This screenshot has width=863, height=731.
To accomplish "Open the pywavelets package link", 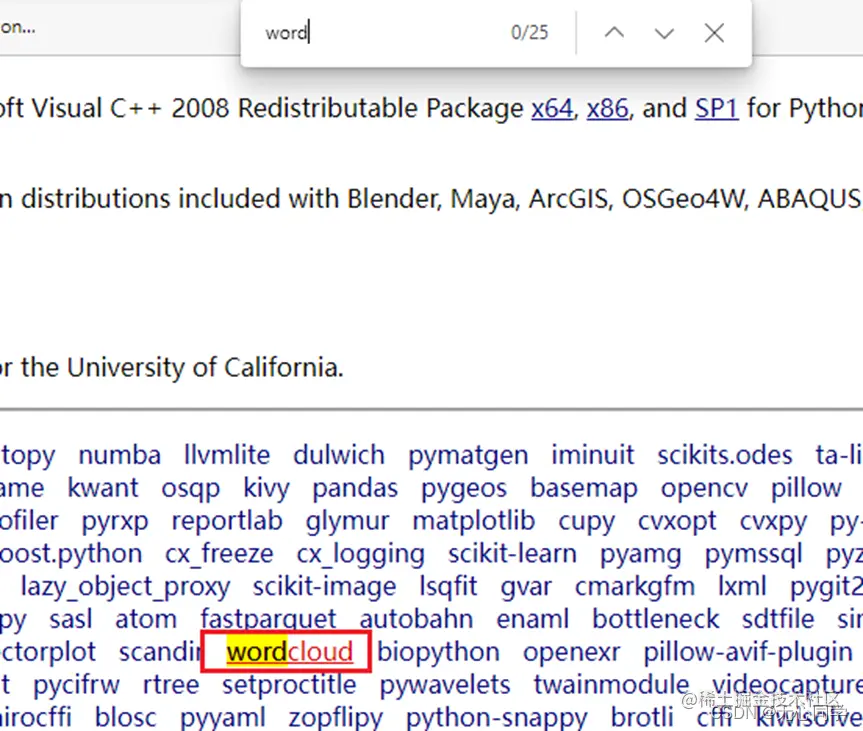I will (445, 685).
